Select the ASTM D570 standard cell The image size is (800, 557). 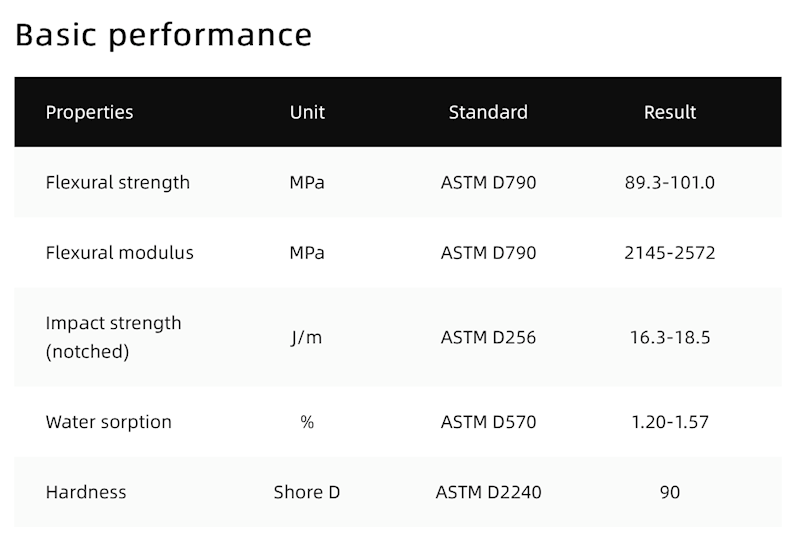[488, 422]
